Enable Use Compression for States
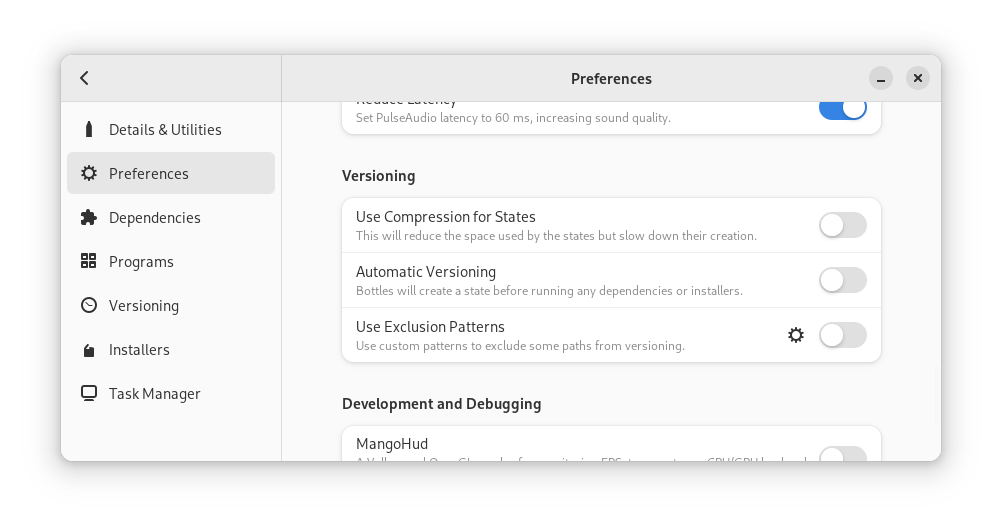This screenshot has height=528, width=1002. point(842,225)
